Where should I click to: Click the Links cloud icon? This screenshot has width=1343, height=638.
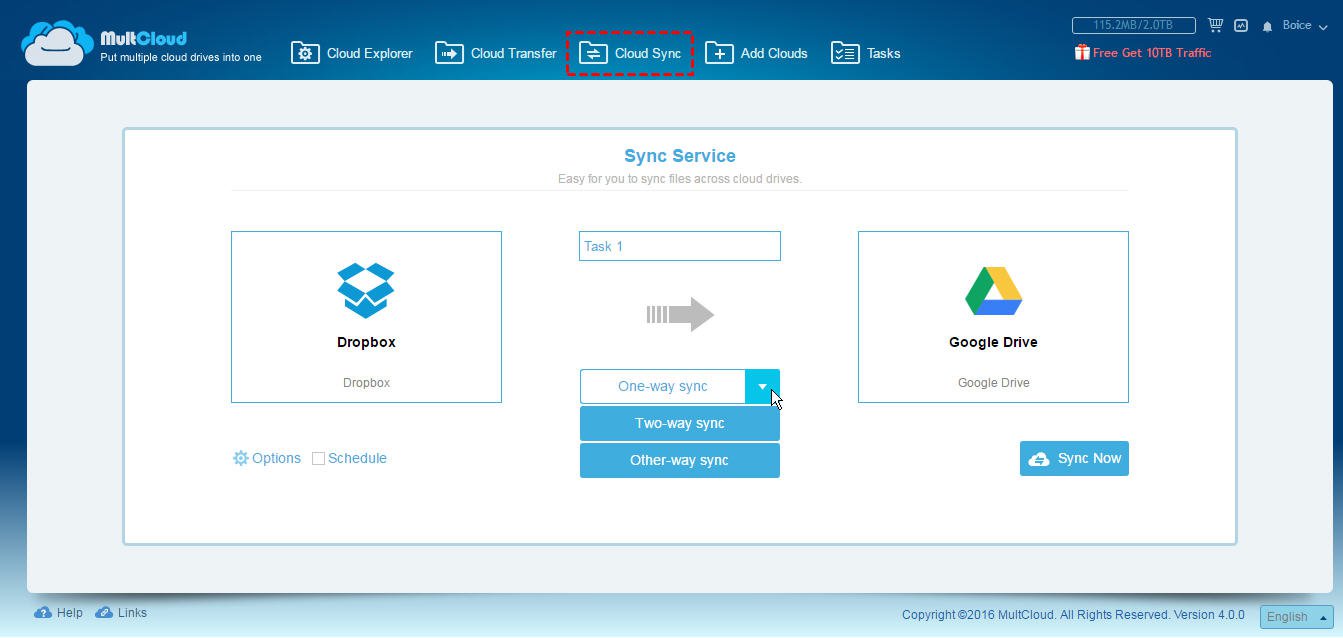tap(104, 613)
